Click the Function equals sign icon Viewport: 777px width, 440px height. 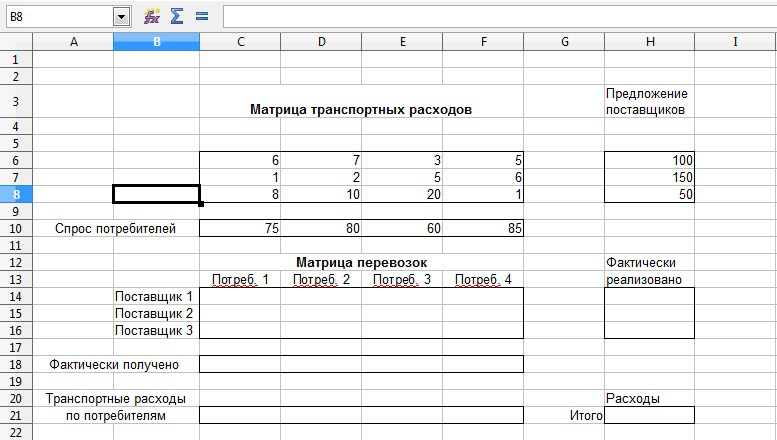coord(201,16)
